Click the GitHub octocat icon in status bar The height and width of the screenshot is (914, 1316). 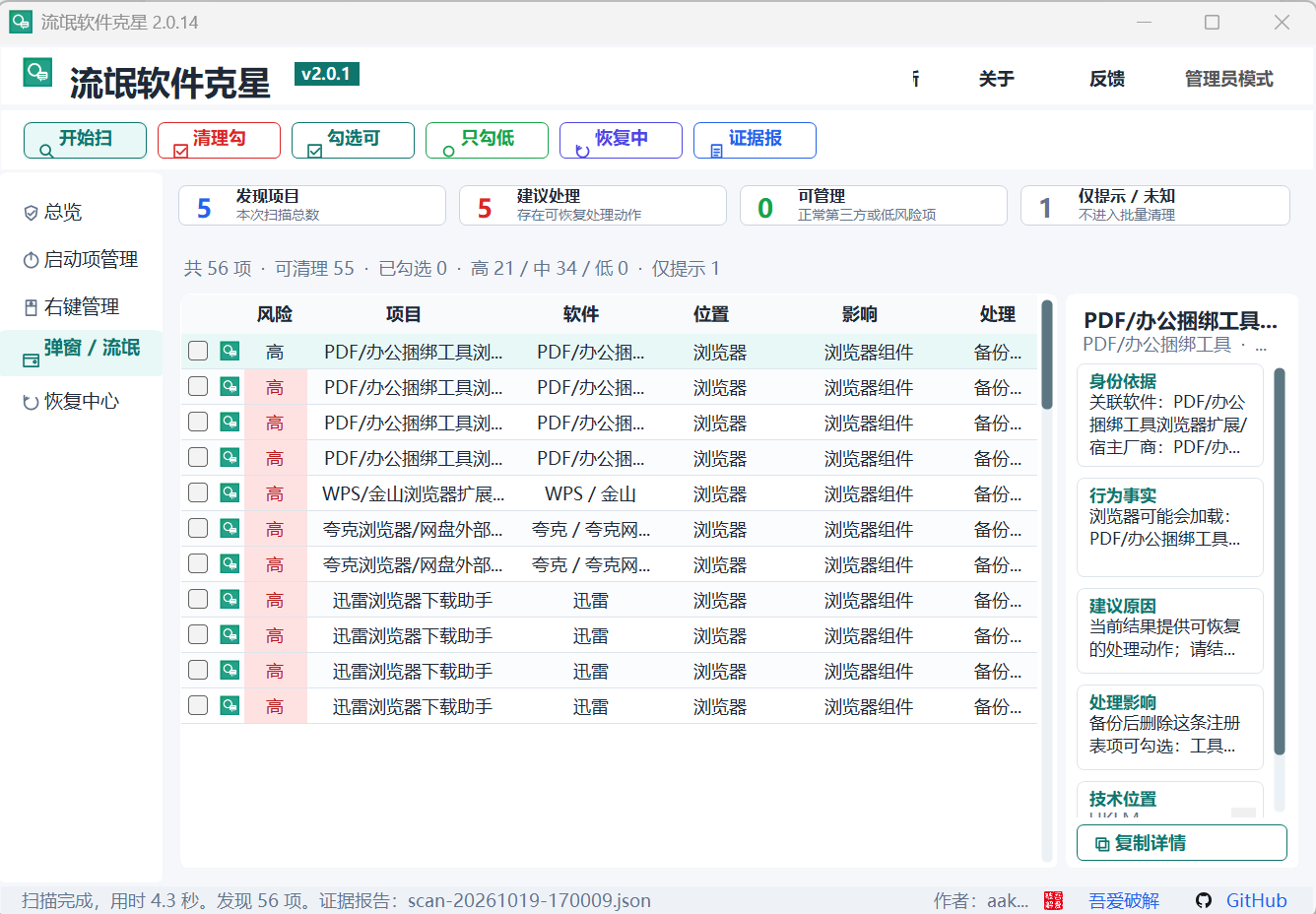(1204, 900)
